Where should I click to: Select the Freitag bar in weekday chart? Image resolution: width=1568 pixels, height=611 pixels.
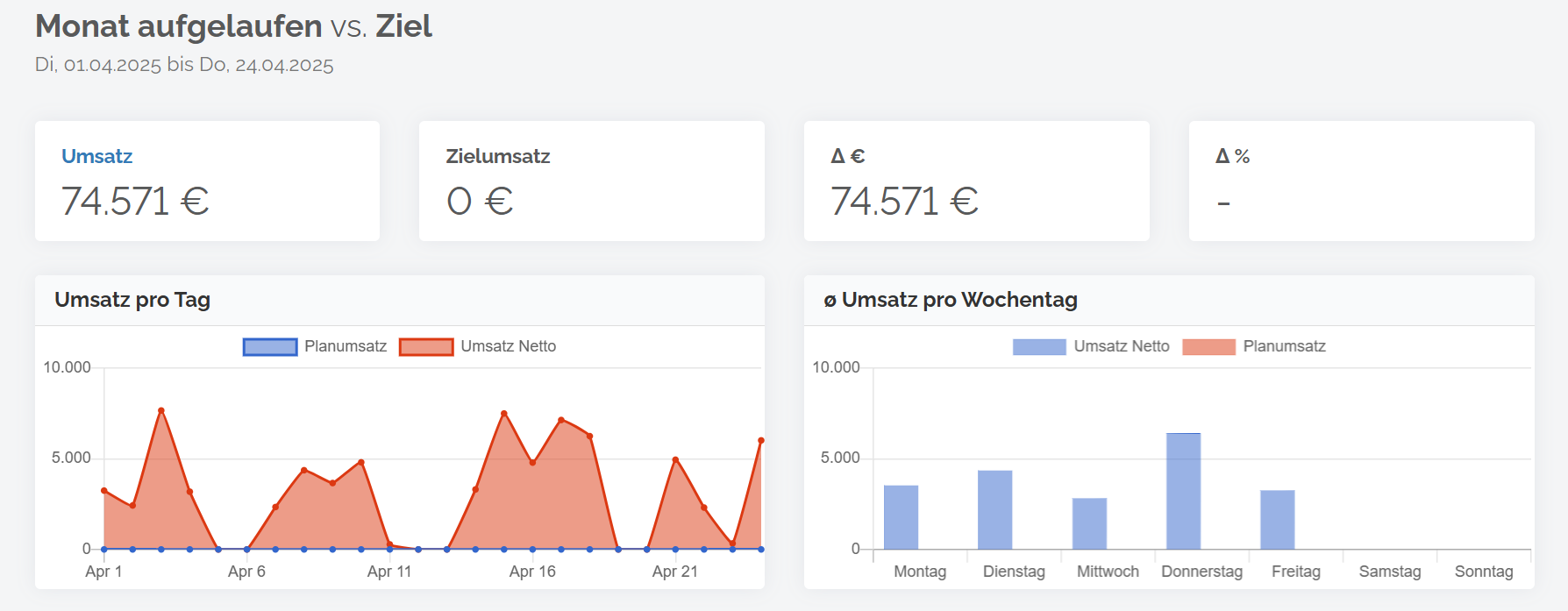tap(1278, 520)
